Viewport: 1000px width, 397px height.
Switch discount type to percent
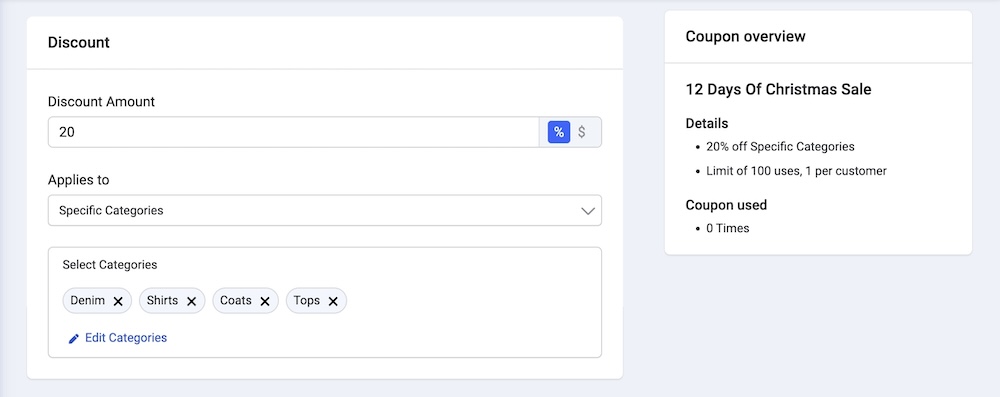(559, 132)
